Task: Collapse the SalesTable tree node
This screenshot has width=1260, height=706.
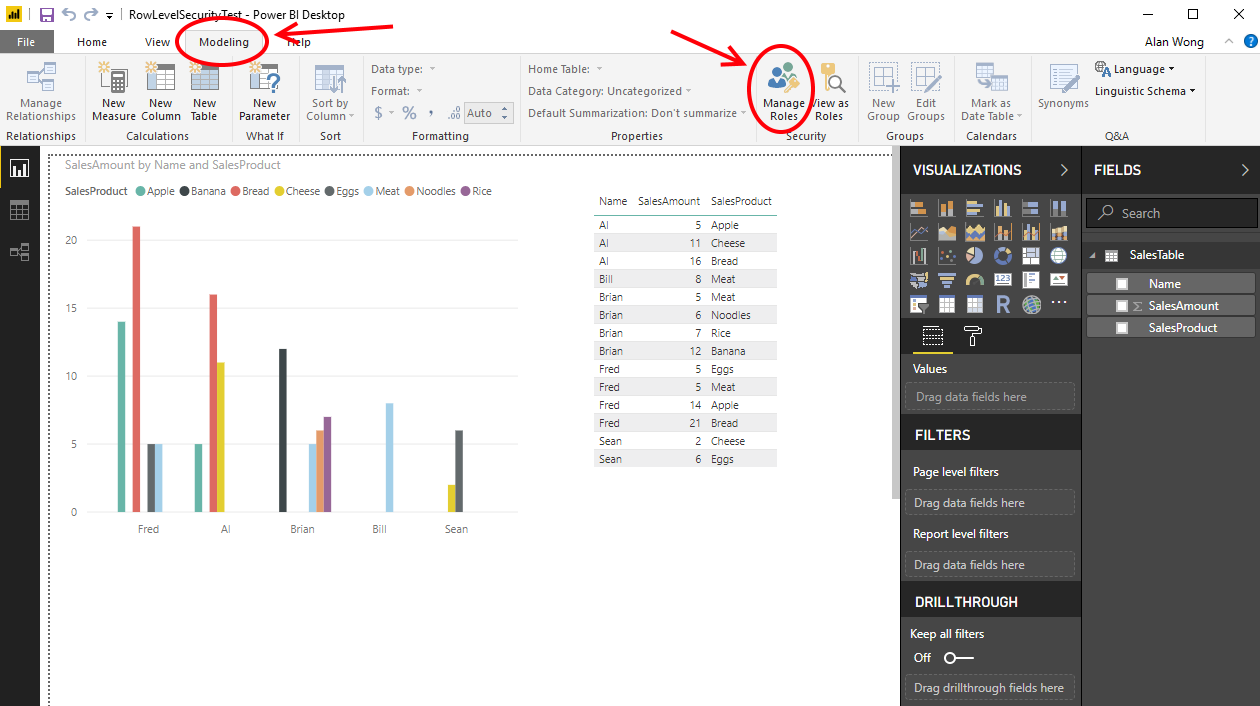Action: 1093,256
